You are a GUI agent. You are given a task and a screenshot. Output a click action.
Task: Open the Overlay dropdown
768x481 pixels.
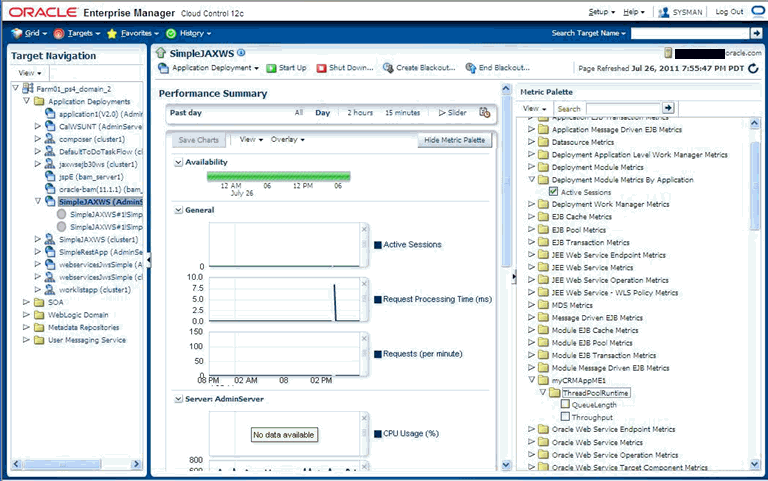pyautogui.click(x=288, y=140)
